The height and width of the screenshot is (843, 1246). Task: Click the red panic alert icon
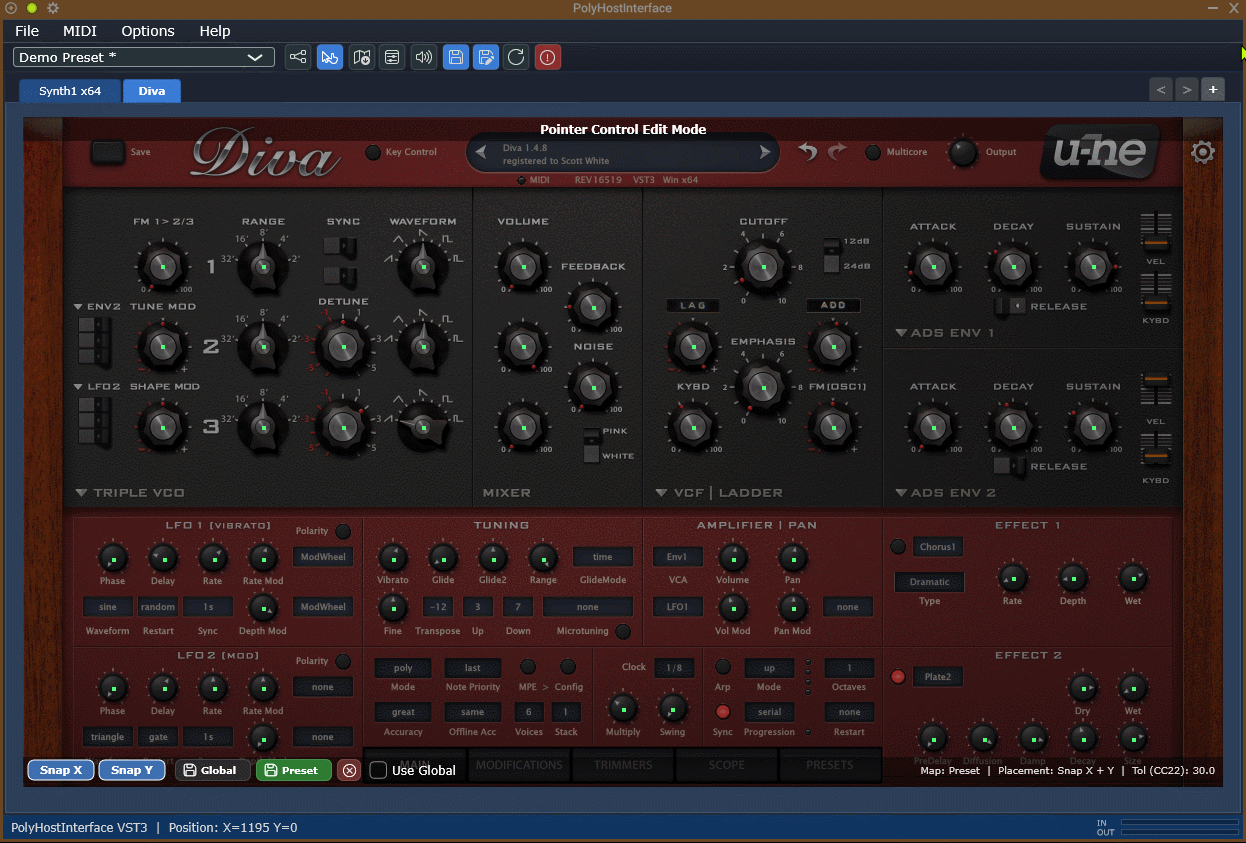pos(548,57)
